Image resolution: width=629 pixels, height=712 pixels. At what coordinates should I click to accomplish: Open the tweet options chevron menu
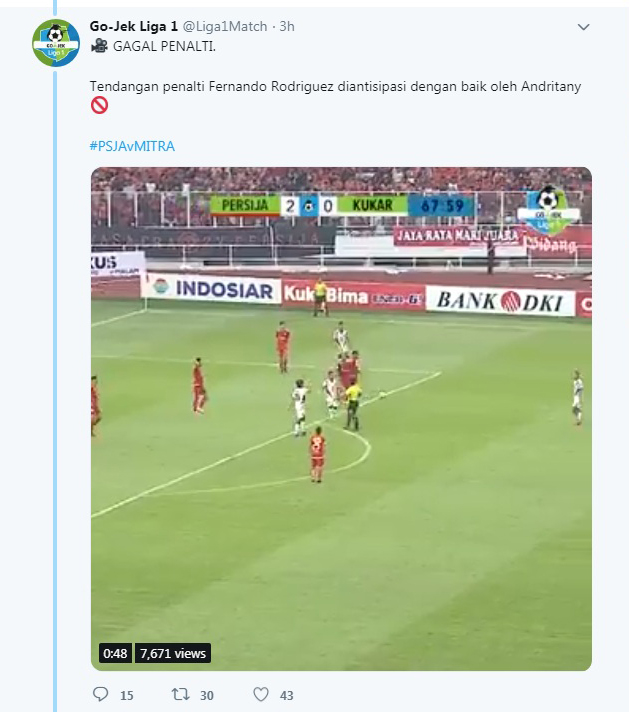[x=583, y=27]
